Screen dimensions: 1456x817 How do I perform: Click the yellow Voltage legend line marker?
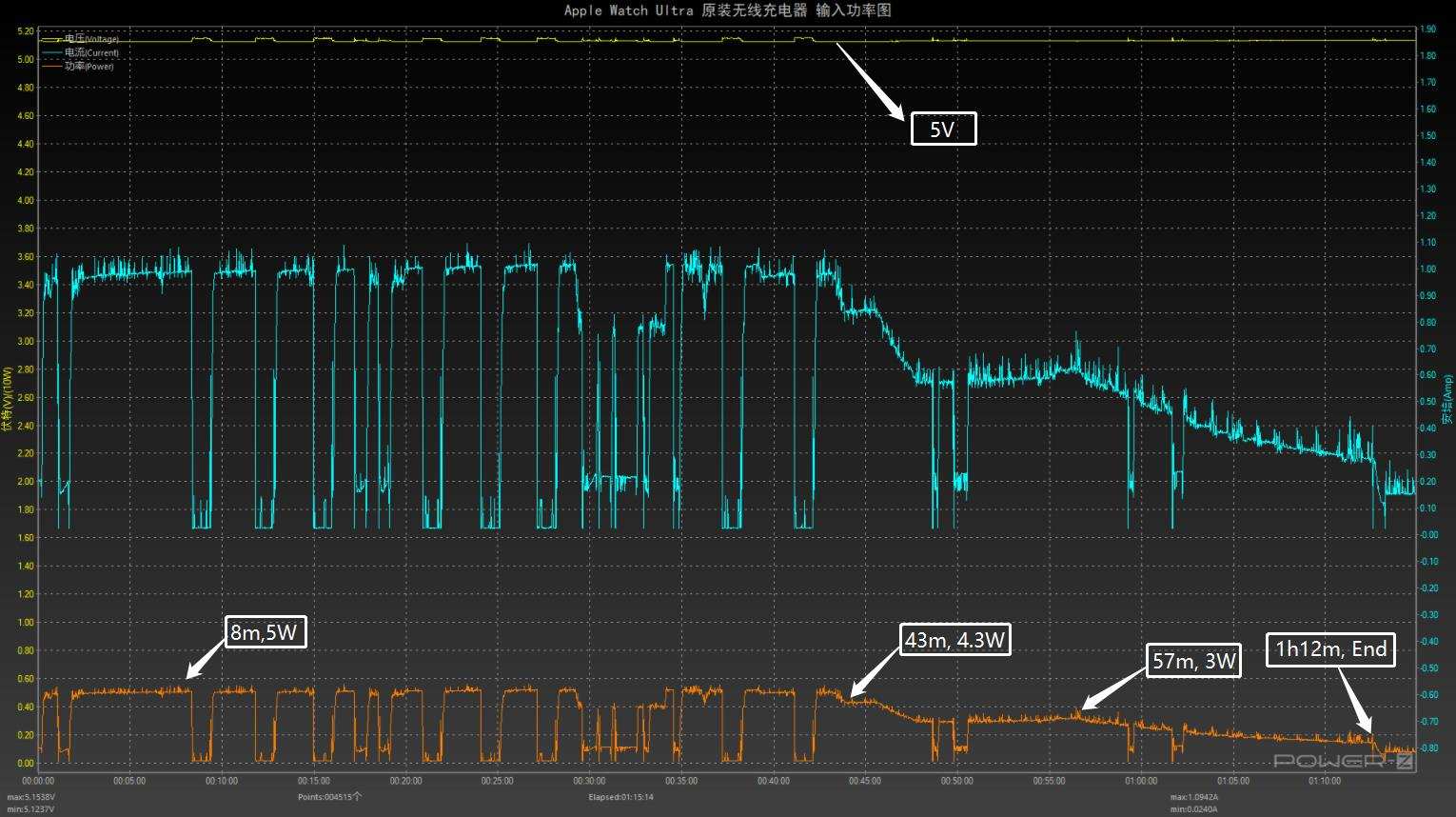pyautogui.click(x=50, y=40)
